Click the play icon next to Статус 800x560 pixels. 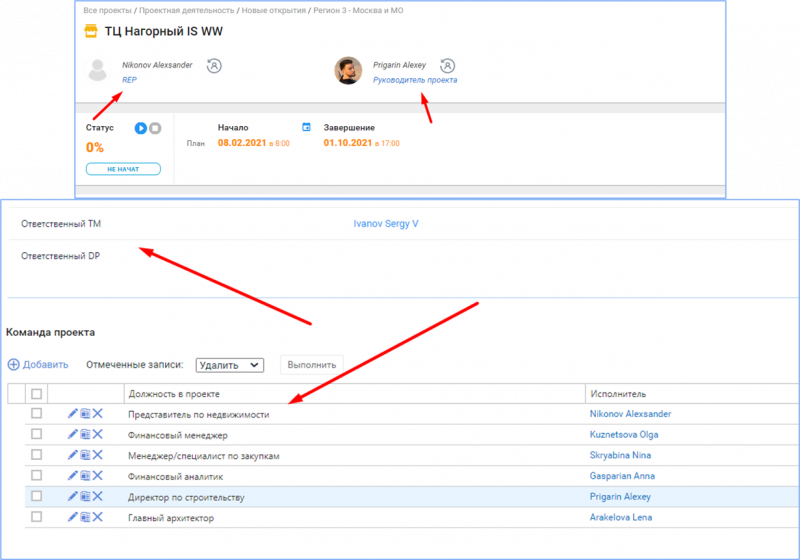click(x=141, y=128)
